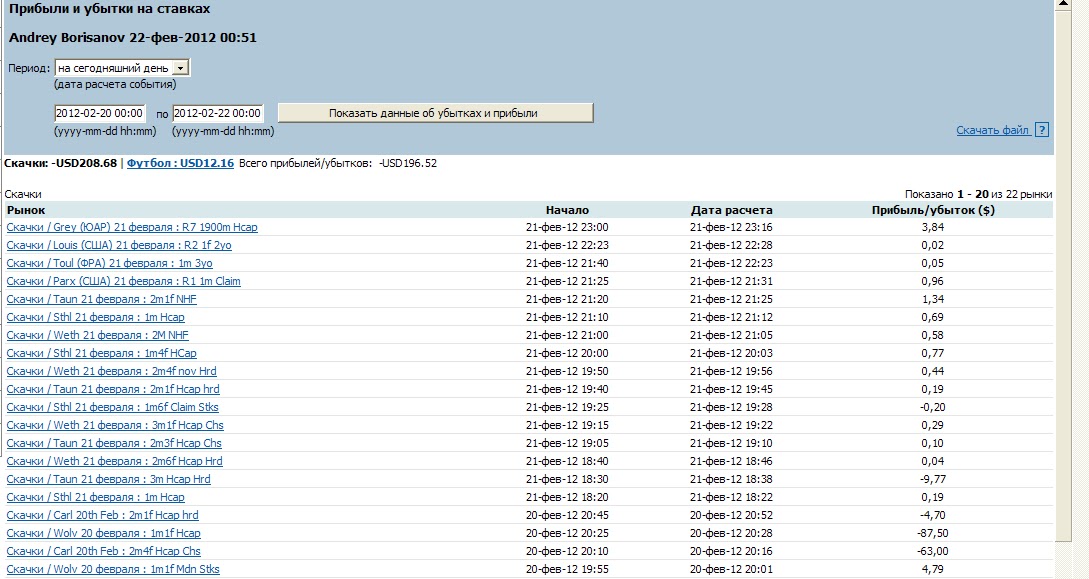Click the Рынок column header
Screen dimensions: 1089x579
[26, 210]
